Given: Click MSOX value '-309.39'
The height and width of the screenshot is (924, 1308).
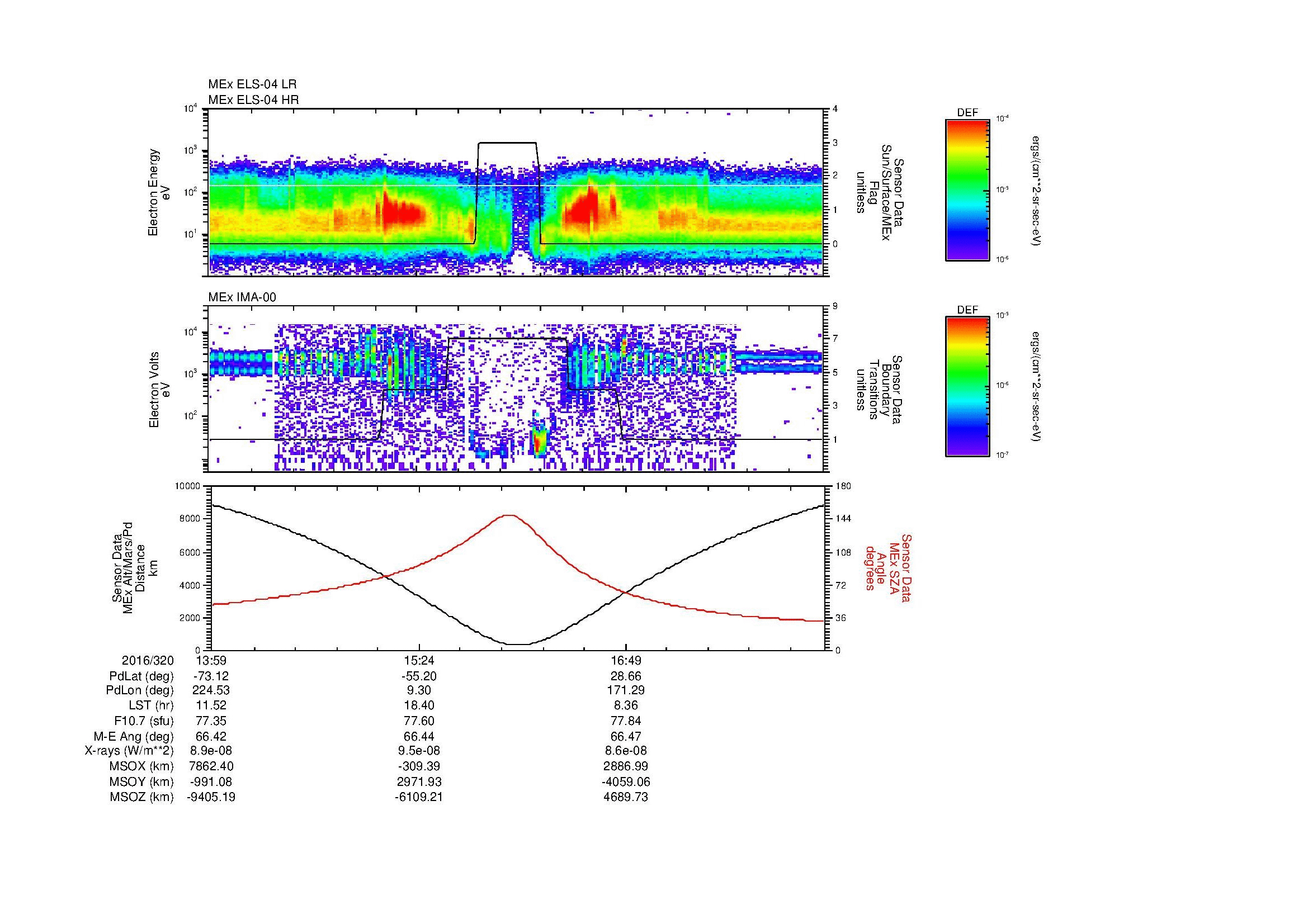Looking at the screenshot, I should [x=419, y=766].
